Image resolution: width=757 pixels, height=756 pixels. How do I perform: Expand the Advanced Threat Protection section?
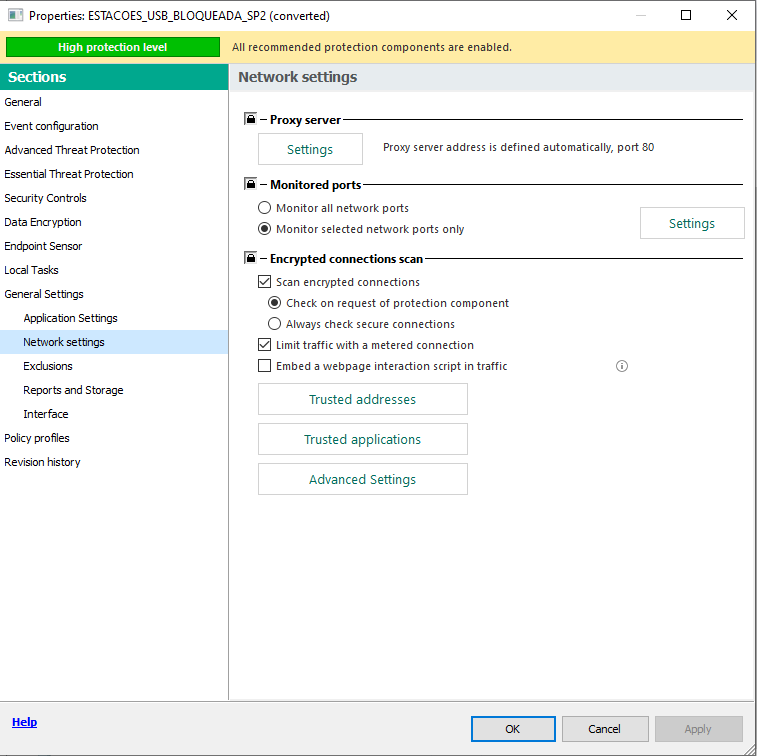(72, 150)
